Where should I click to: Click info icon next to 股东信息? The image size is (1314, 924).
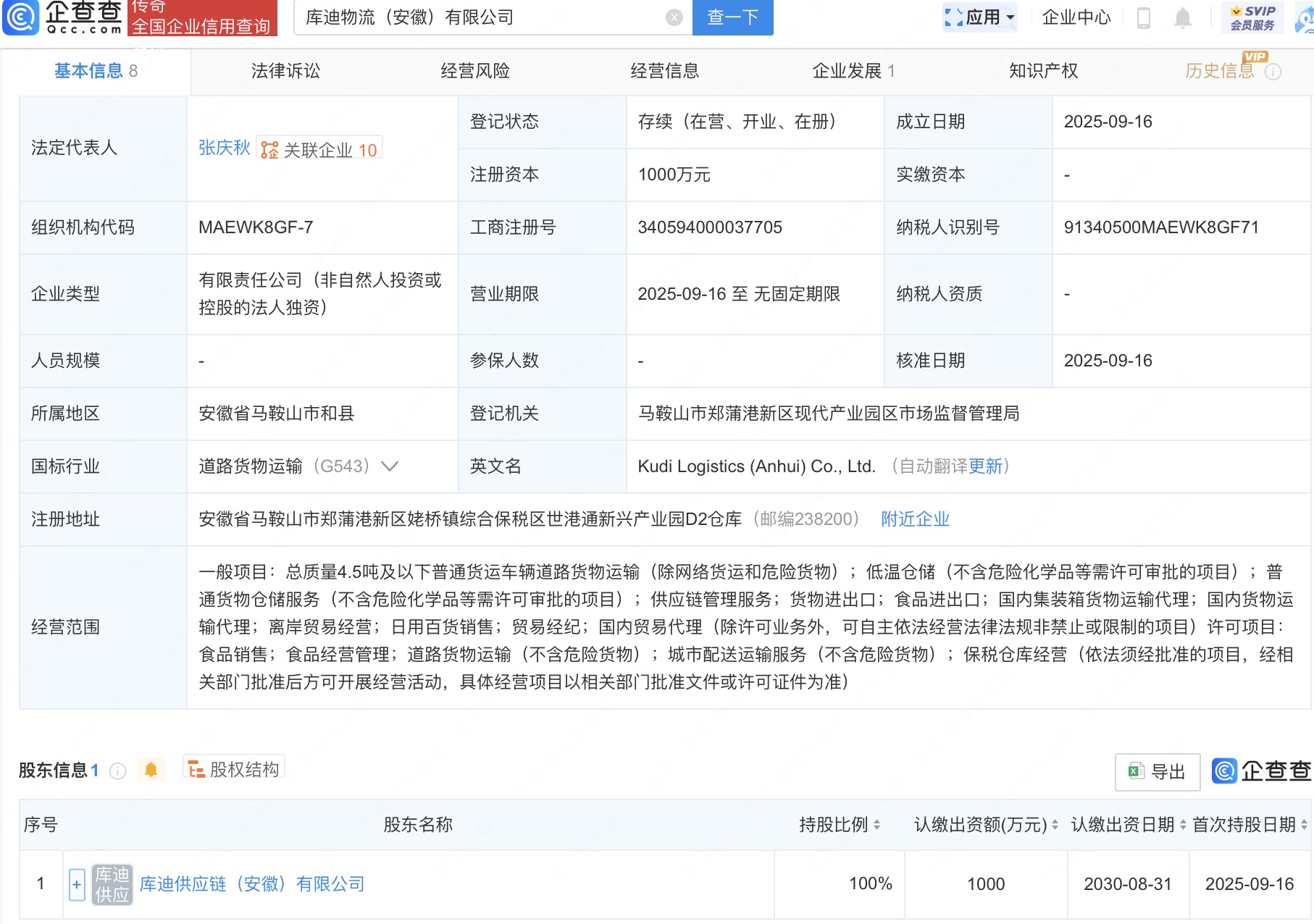coord(117,771)
